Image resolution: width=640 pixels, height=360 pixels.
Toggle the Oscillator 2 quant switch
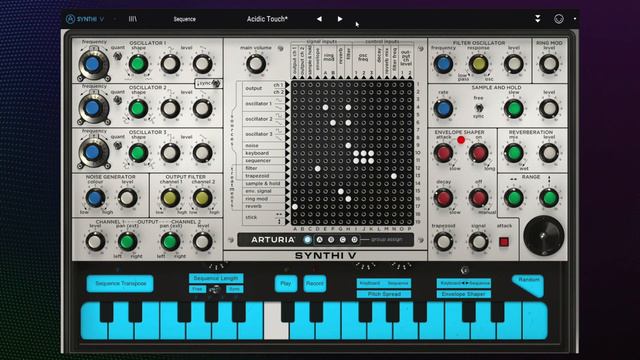click(x=118, y=100)
